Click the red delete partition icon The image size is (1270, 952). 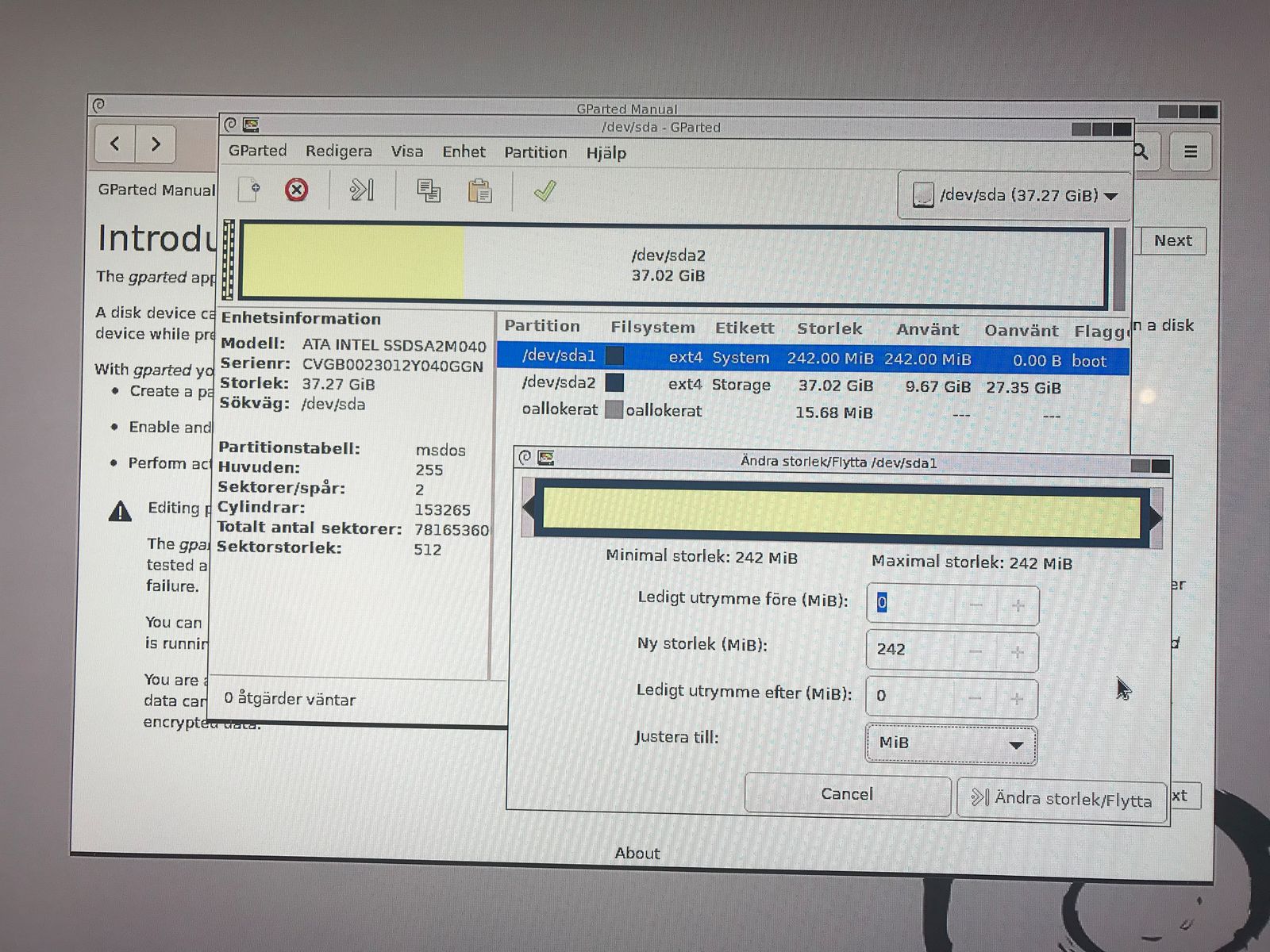(296, 190)
